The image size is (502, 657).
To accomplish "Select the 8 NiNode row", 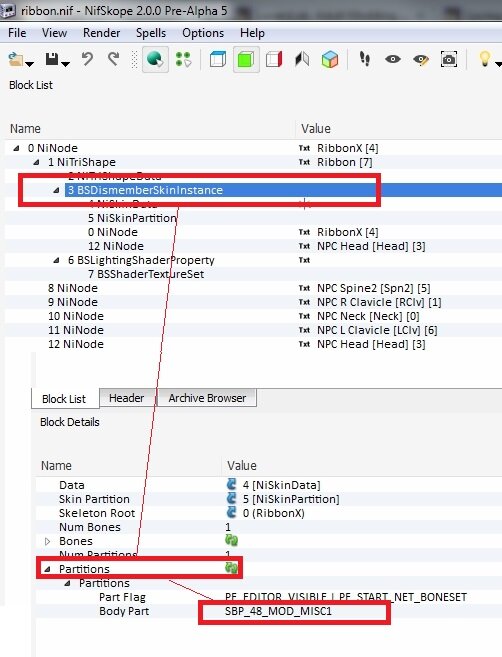I will click(73, 288).
